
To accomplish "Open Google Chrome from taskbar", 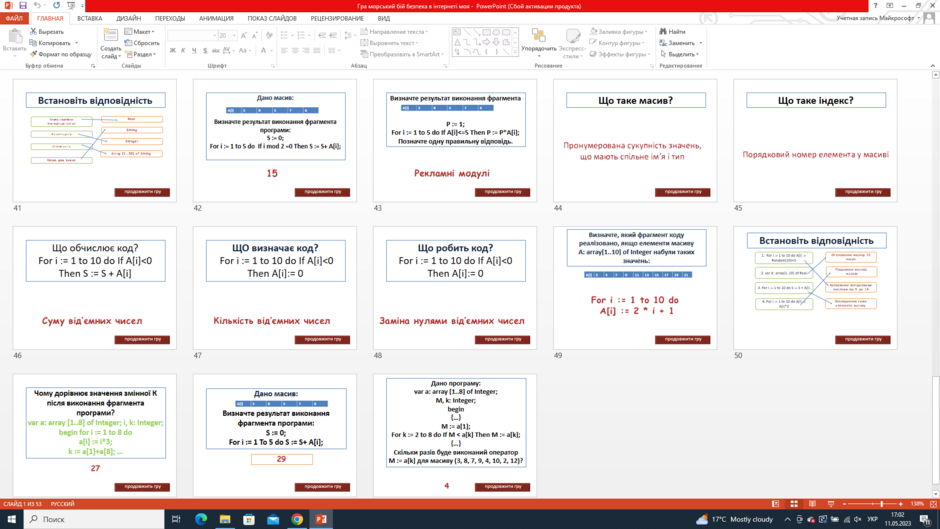I will click(x=297, y=519).
